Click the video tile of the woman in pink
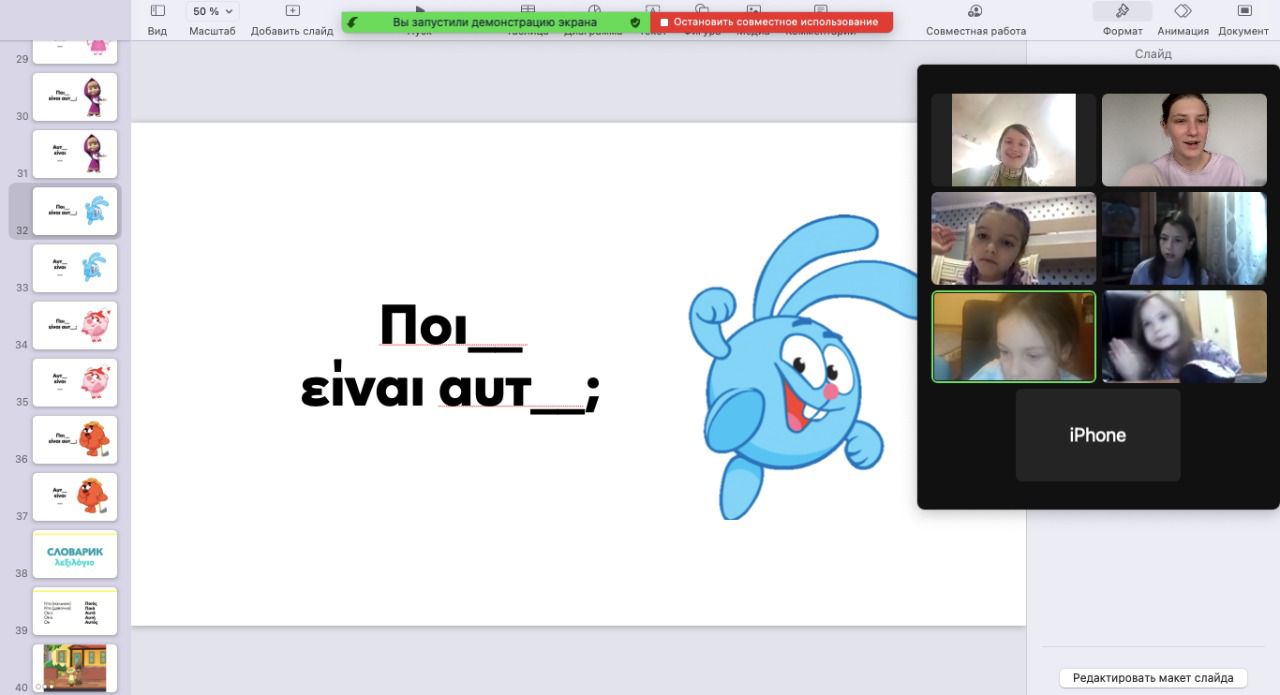Image resolution: width=1280 pixels, height=695 pixels. click(1184, 140)
